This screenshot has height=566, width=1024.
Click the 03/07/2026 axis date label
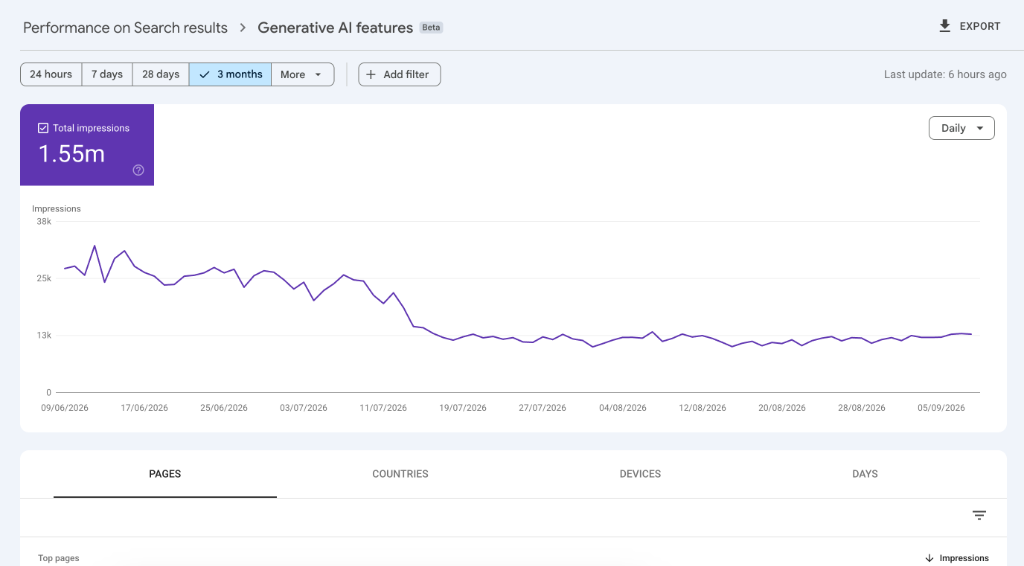tap(304, 408)
